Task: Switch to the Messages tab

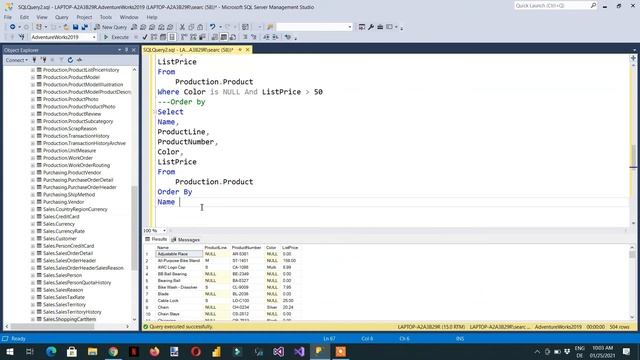Action: pyautogui.click(x=186, y=240)
